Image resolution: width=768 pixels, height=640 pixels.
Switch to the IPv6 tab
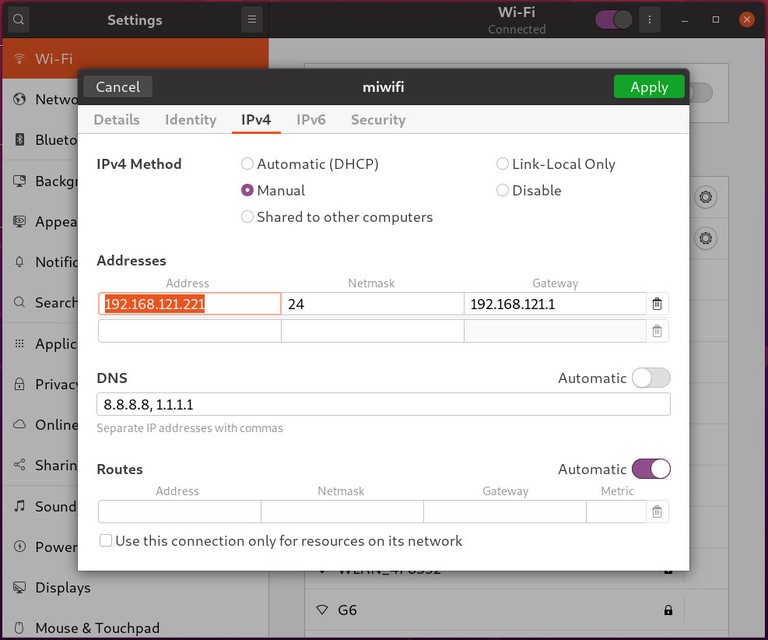click(x=311, y=120)
